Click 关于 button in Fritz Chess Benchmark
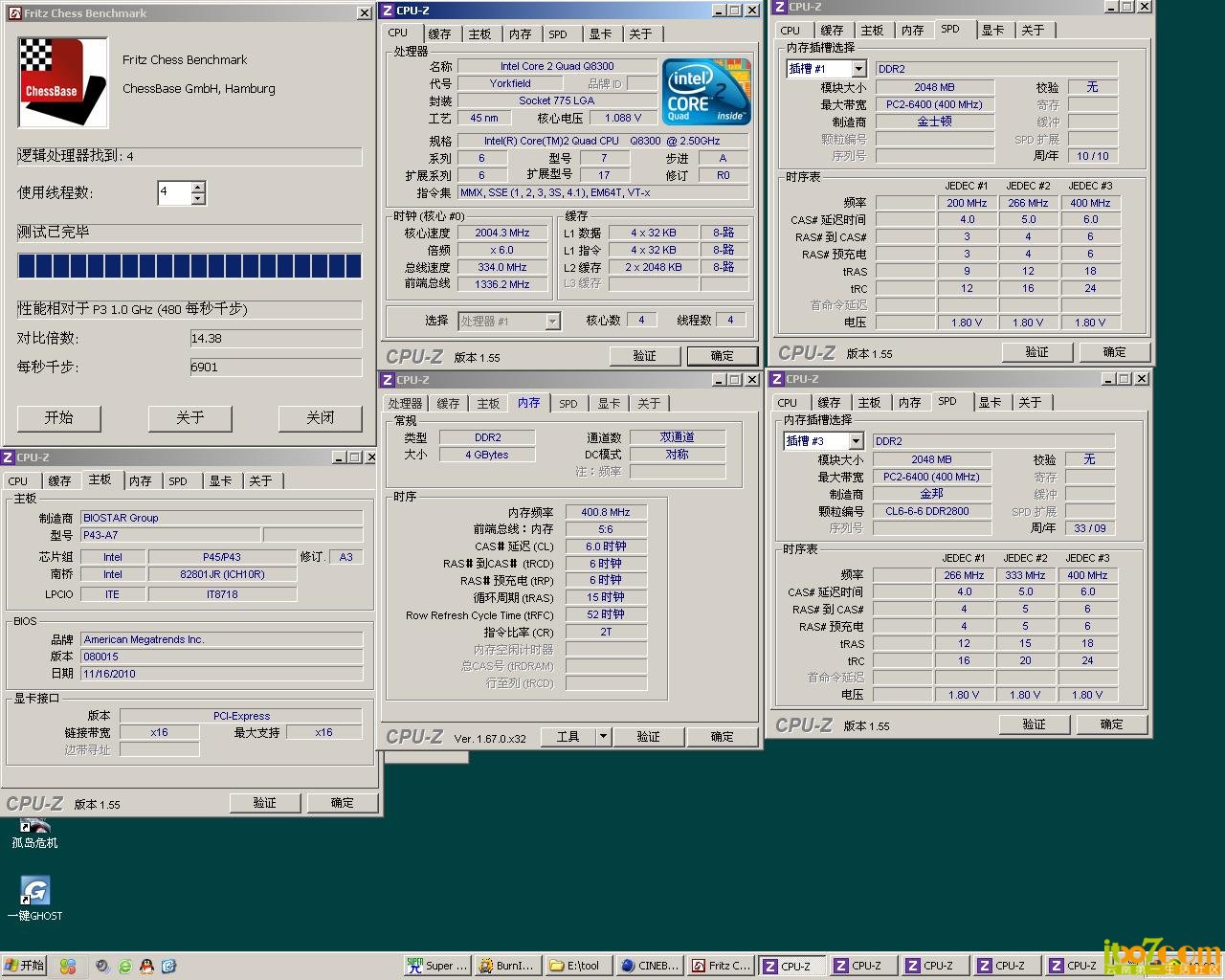The height and width of the screenshot is (980, 1225). (x=189, y=418)
